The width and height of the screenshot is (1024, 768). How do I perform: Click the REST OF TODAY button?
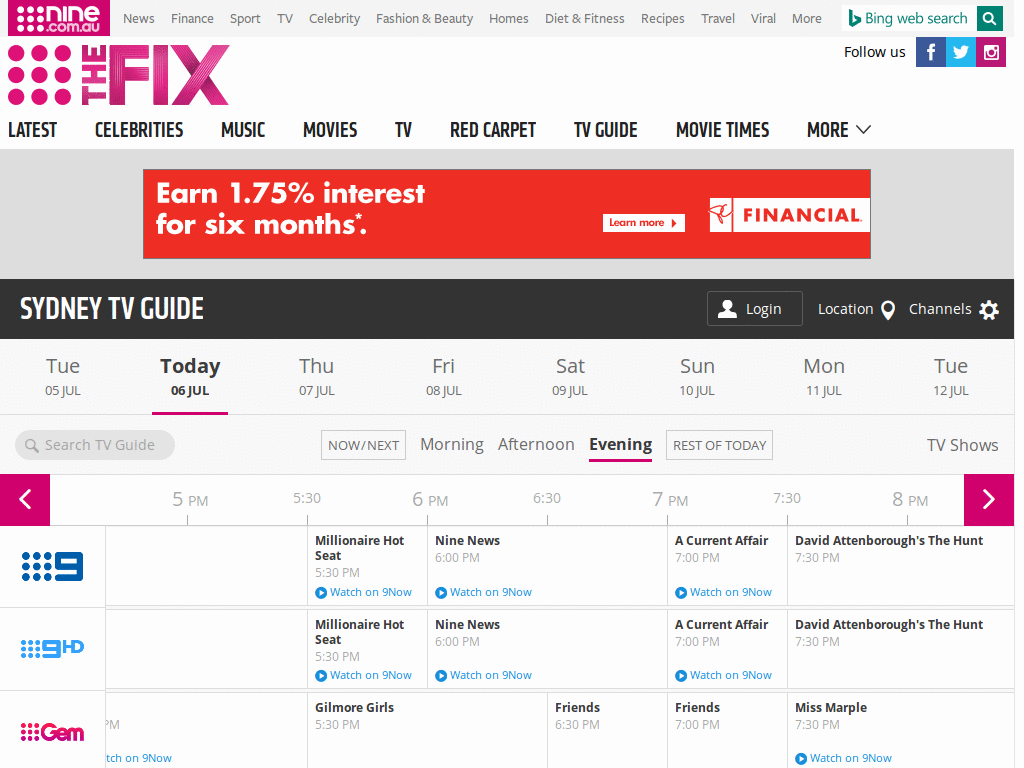[719, 445]
